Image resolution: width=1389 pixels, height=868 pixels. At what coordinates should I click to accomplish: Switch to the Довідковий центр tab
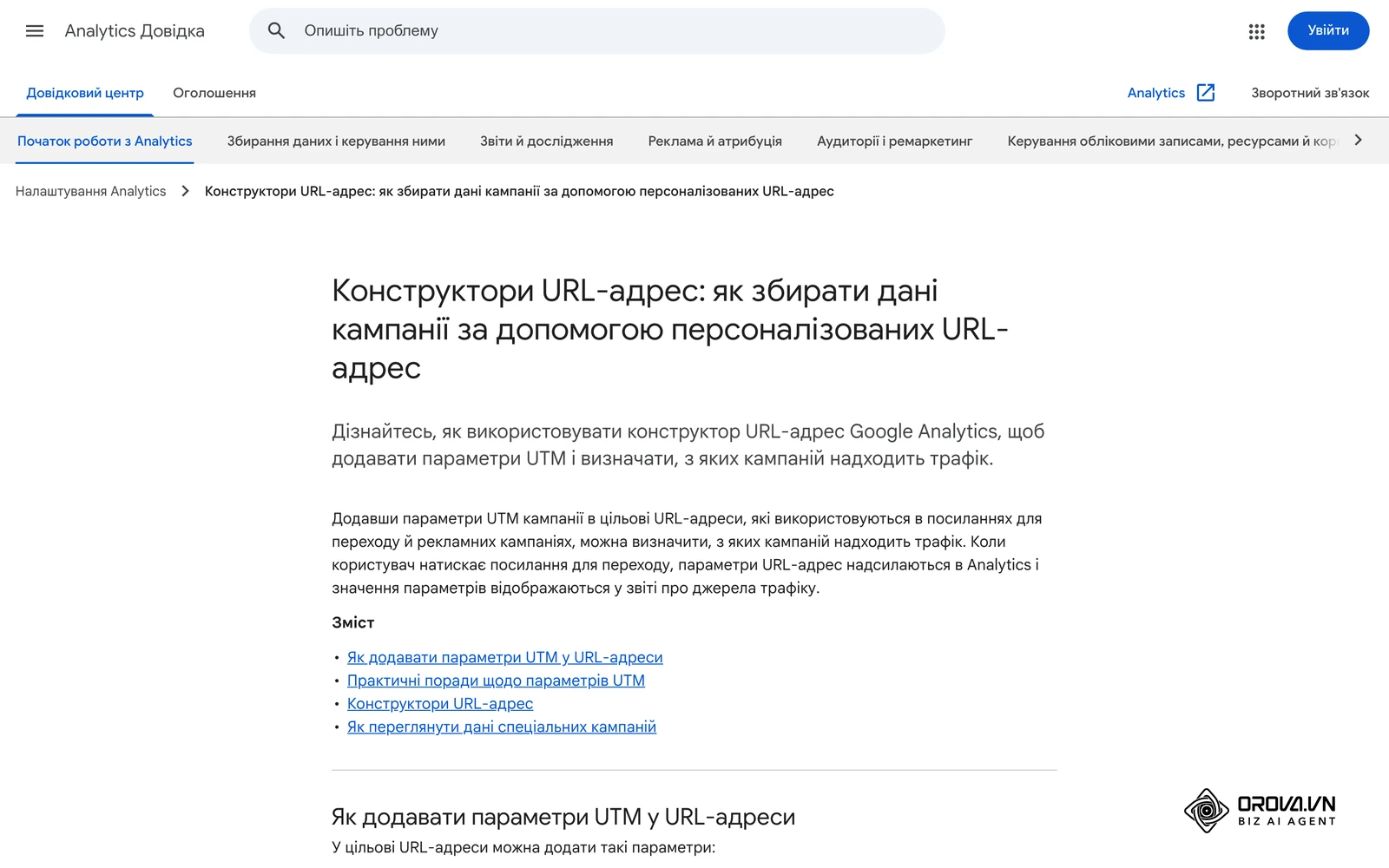85,93
